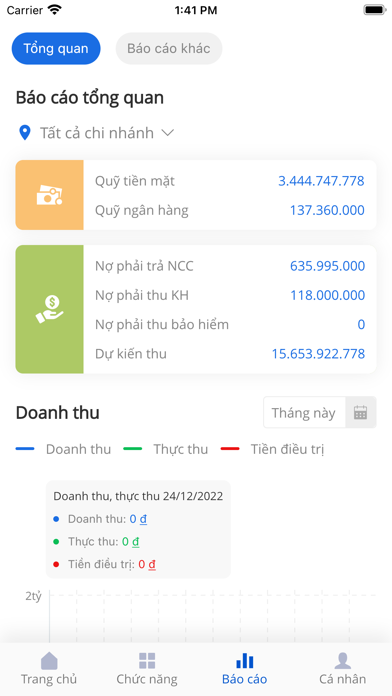Go to Trang chủ in bottom navigation

tap(49, 669)
